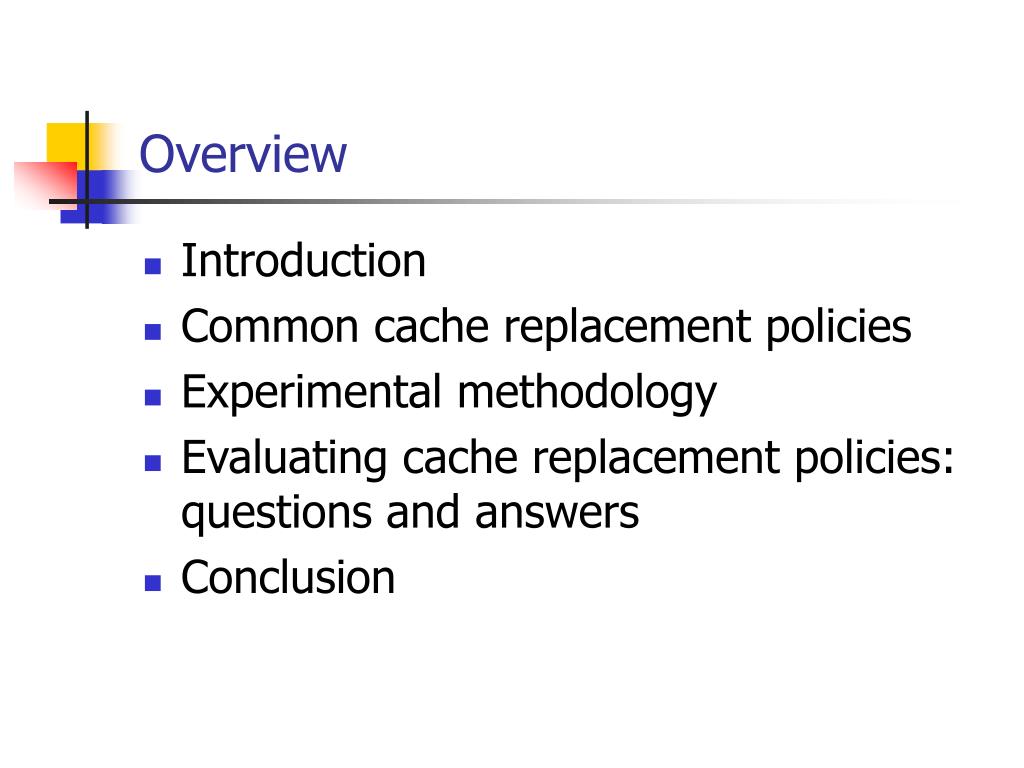Select the bullet marker beside Conclusion
1024x768 pixels.
click(x=153, y=583)
